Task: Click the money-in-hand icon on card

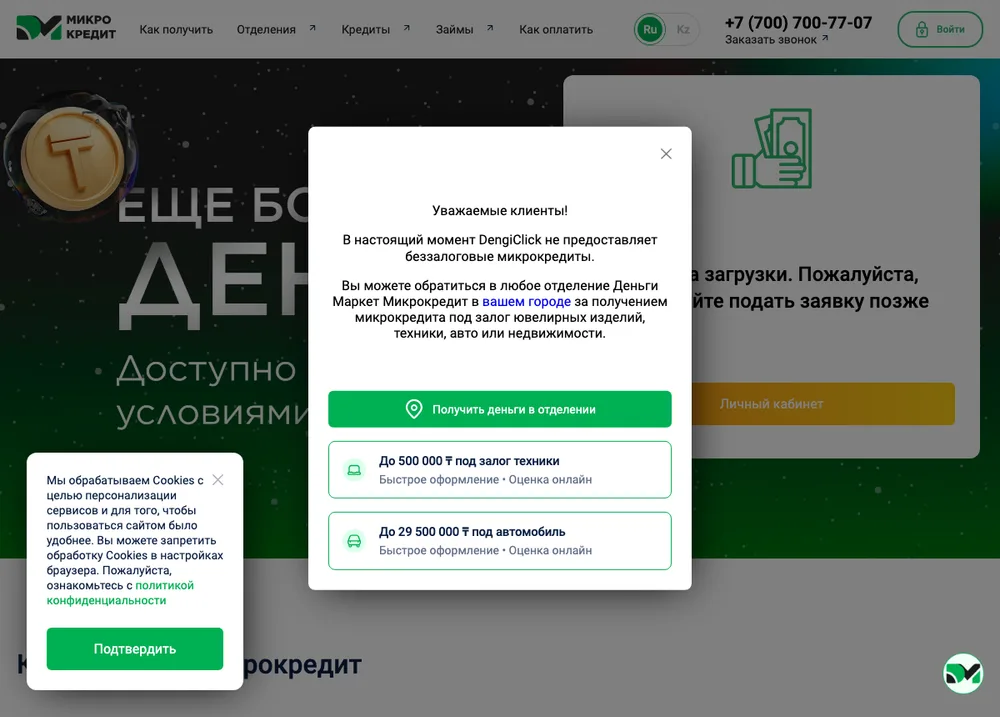Action: click(772, 149)
